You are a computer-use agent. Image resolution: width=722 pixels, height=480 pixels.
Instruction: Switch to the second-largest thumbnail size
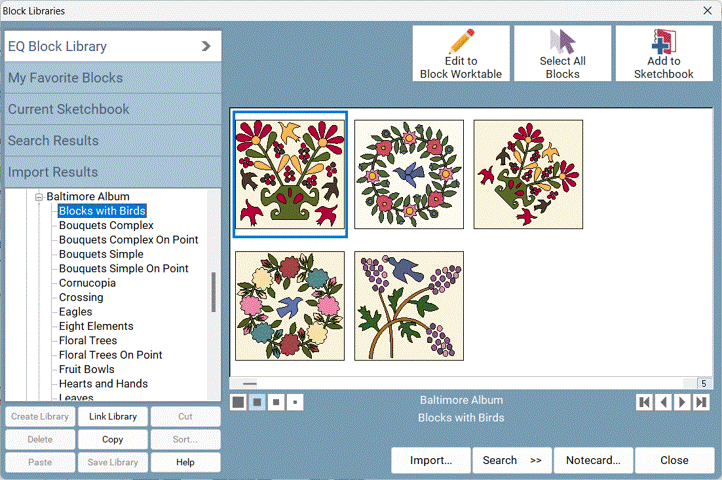point(257,402)
